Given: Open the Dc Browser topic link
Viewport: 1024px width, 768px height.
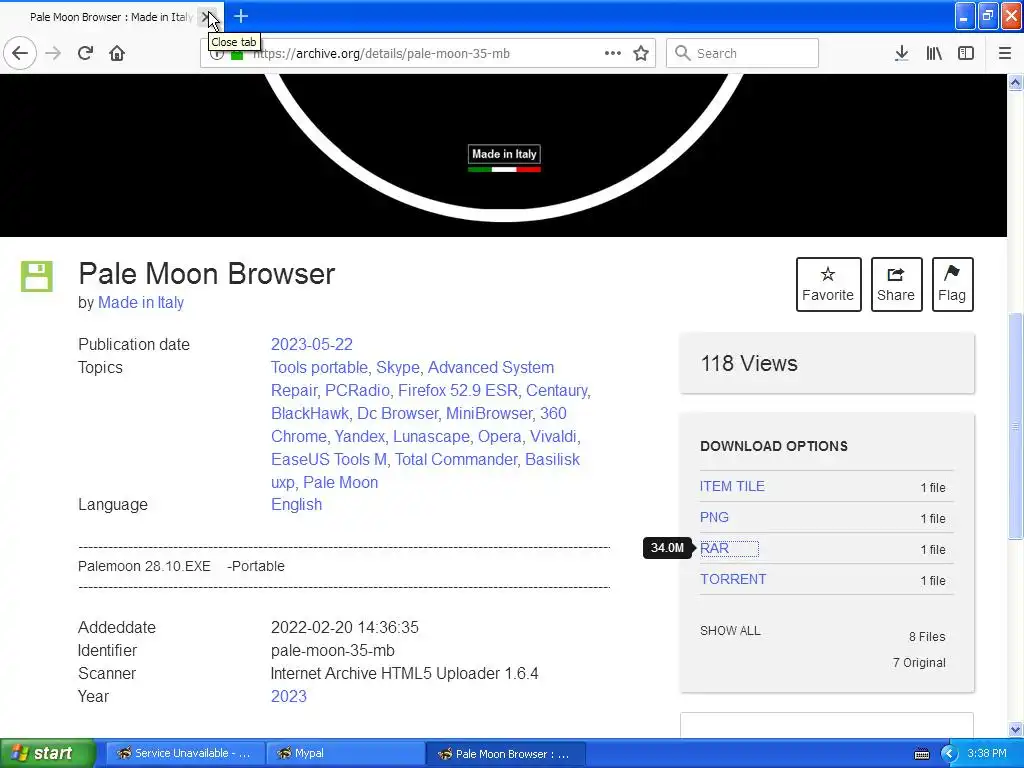Looking at the screenshot, I should pos(397,413).
